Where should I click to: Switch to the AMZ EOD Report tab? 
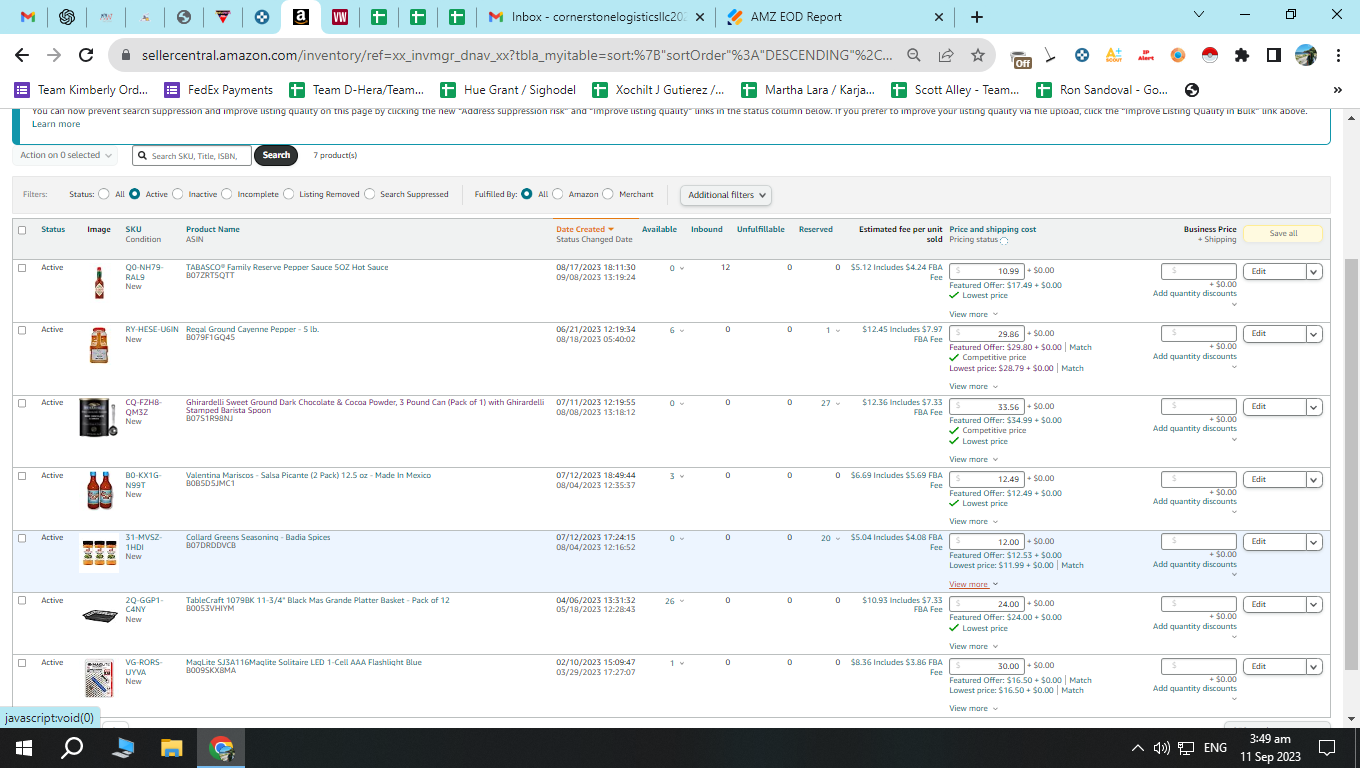click(x=834, y=17)
